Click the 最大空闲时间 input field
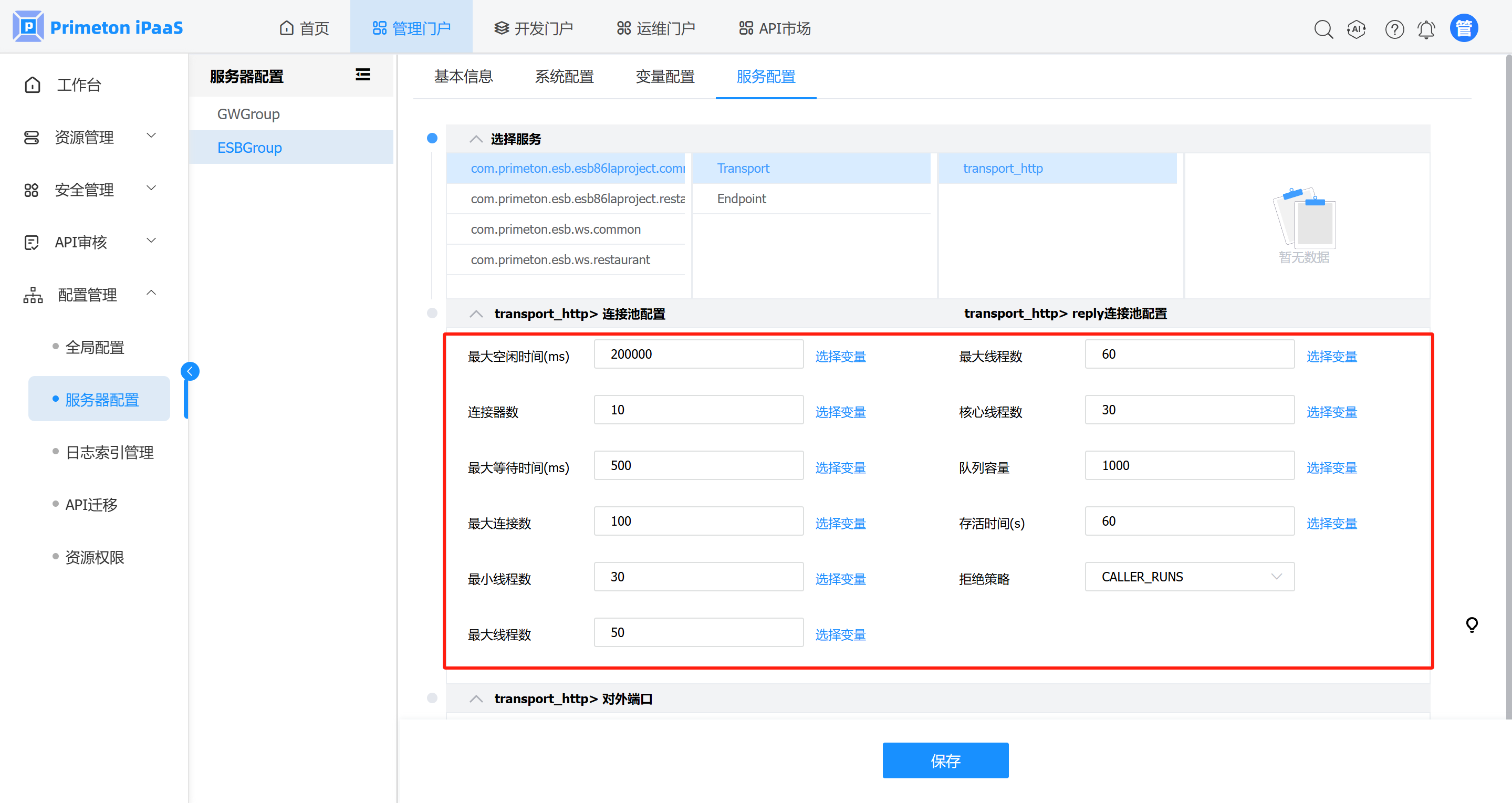This screenshot has height=803, width=1512. coord(698,354)
